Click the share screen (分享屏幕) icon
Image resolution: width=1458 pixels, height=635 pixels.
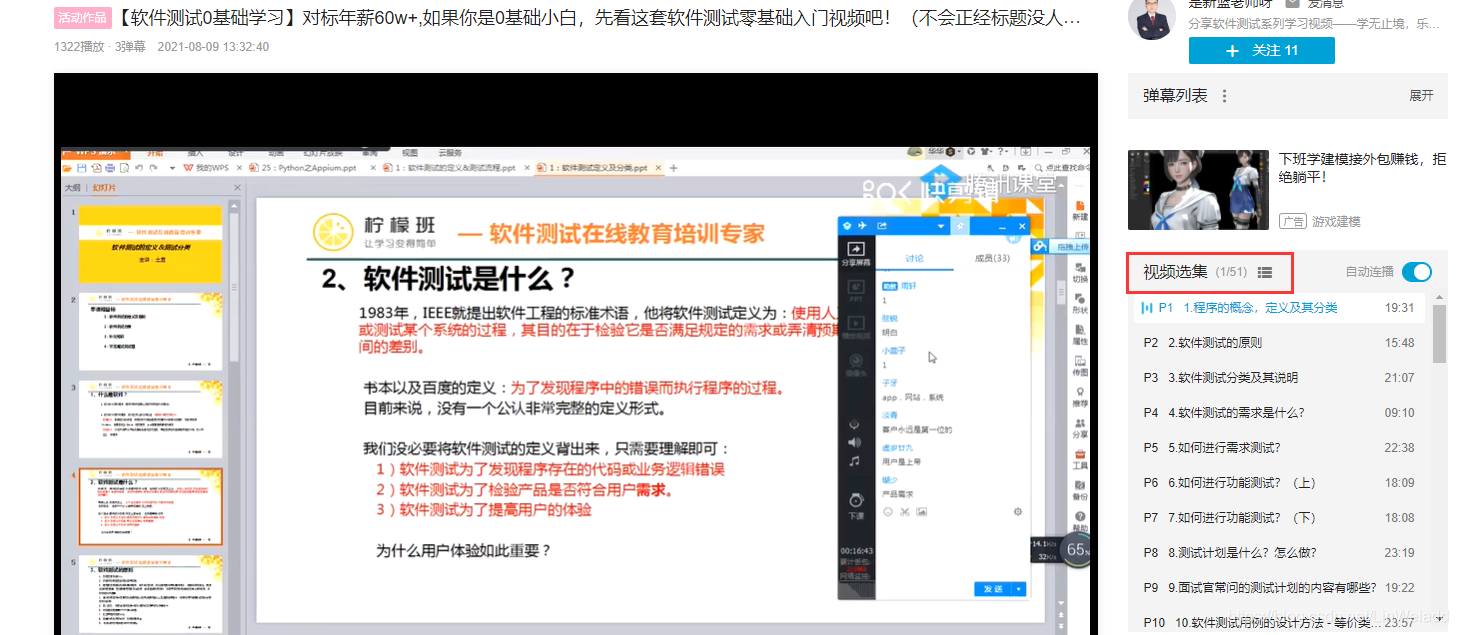pyautogui.click(x=854, y=248)
